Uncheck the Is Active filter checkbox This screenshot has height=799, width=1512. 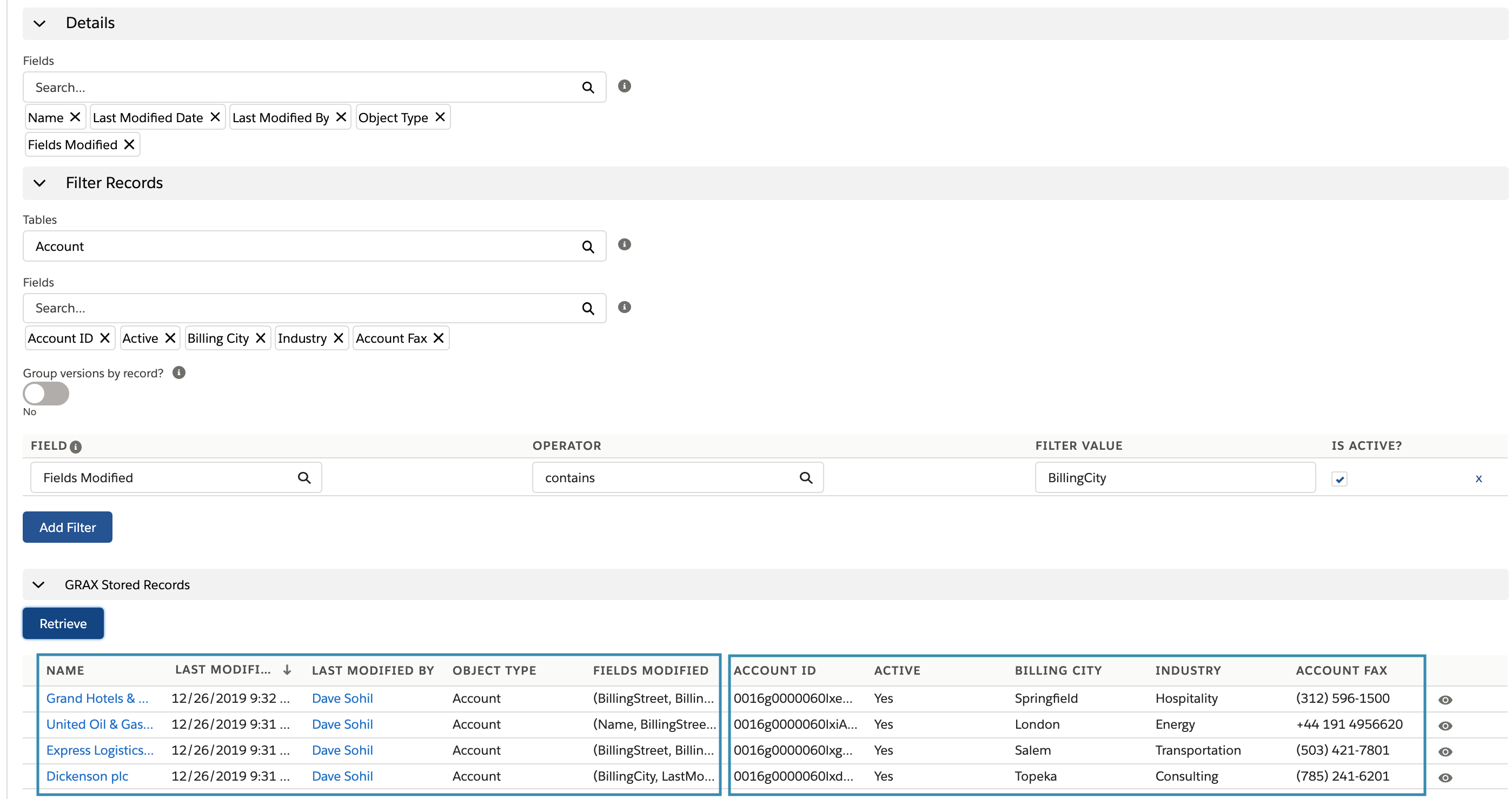(x=1339, y=478)
